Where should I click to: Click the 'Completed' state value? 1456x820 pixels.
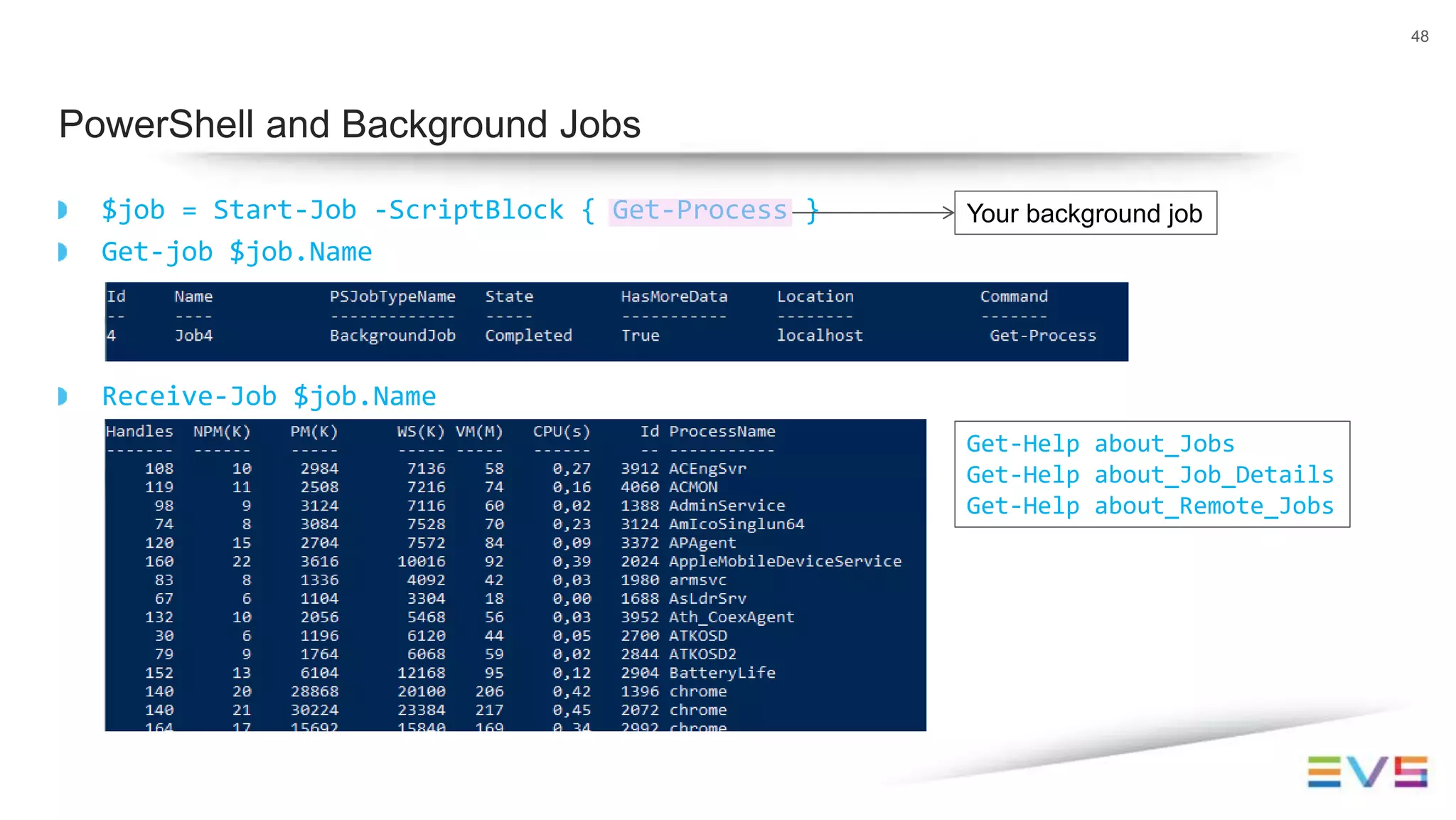(x=528, y=336)
